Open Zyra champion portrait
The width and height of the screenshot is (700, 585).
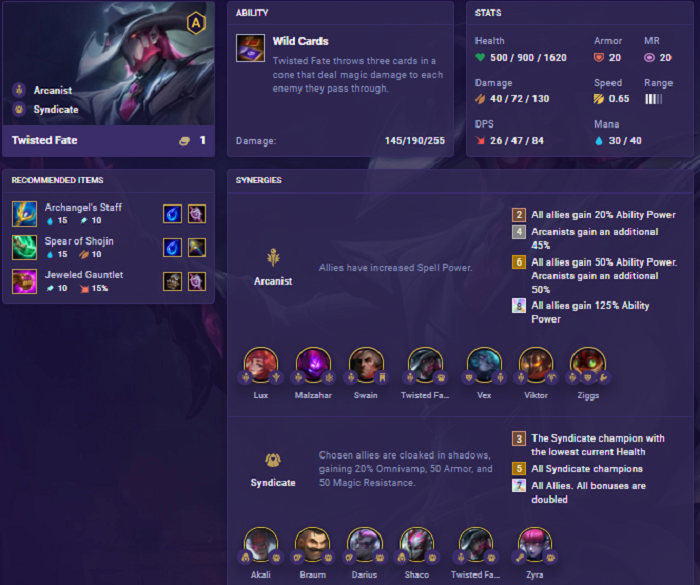[534, 545]
